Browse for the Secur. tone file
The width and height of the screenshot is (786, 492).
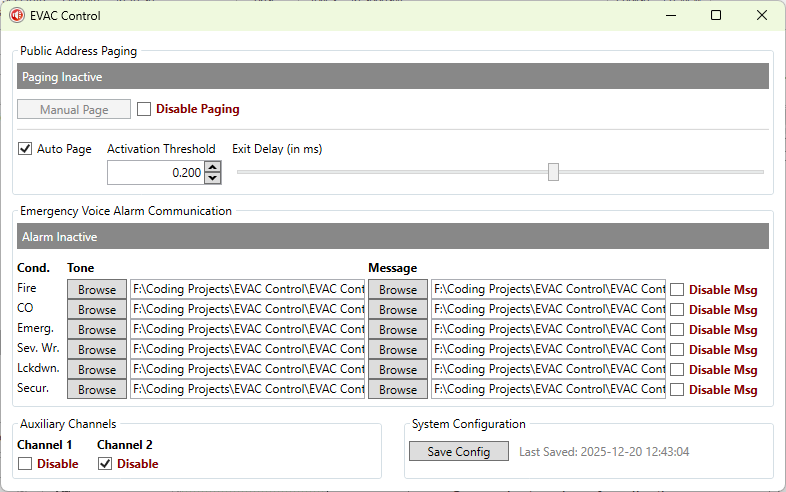(97, 390)
